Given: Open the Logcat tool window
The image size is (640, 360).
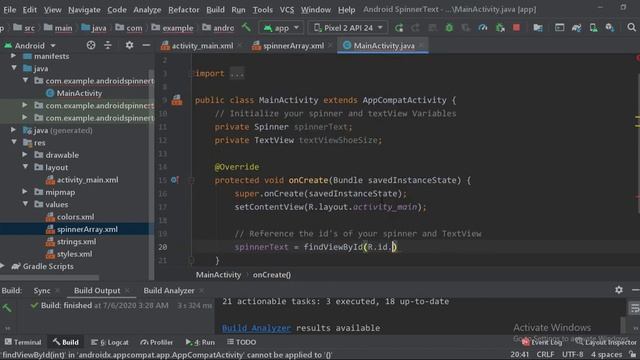Looking at the screenshot, I should click(x=110, y=342).
